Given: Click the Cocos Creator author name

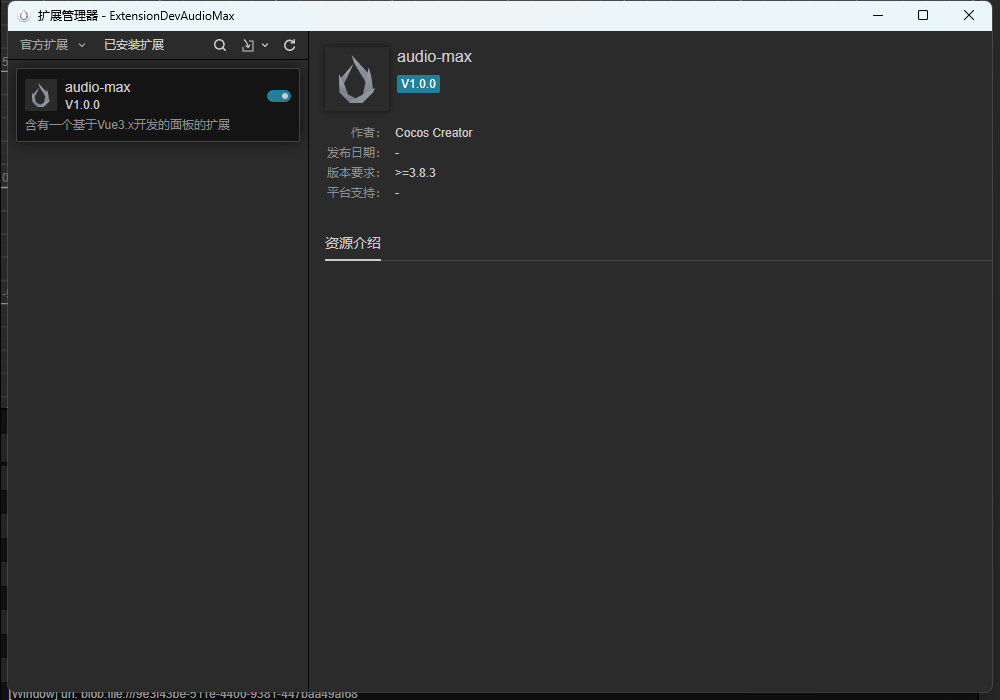Looking at the screenshot, I should 434,133.
